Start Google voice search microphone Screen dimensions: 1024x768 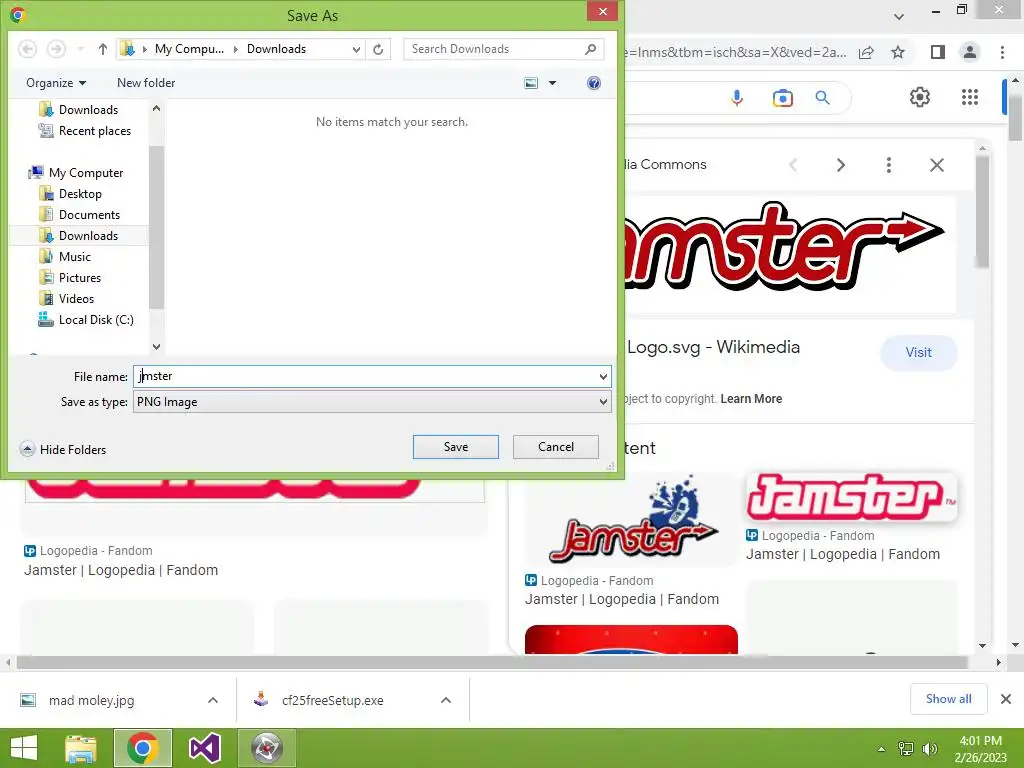pos(737,98)
